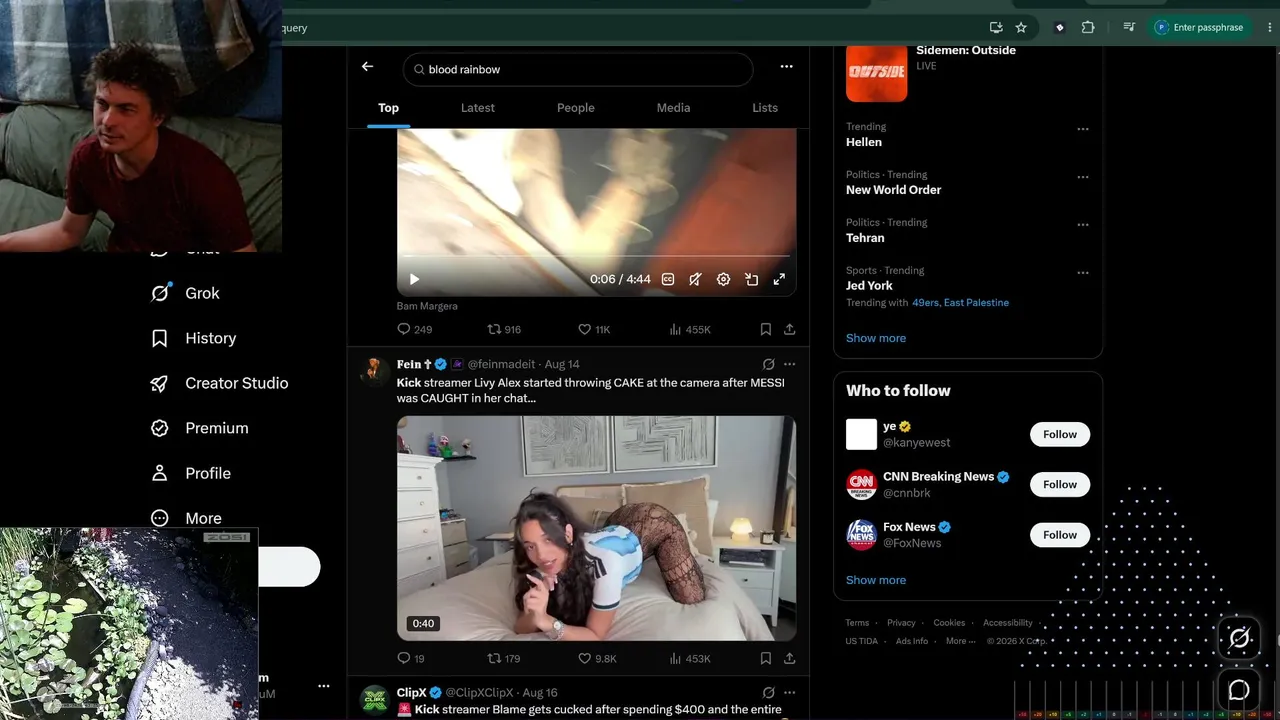Open Grok actions on the Feln post
This screenshot has height=720, width=1280.
pyautogui.click(x=768, y=364)
